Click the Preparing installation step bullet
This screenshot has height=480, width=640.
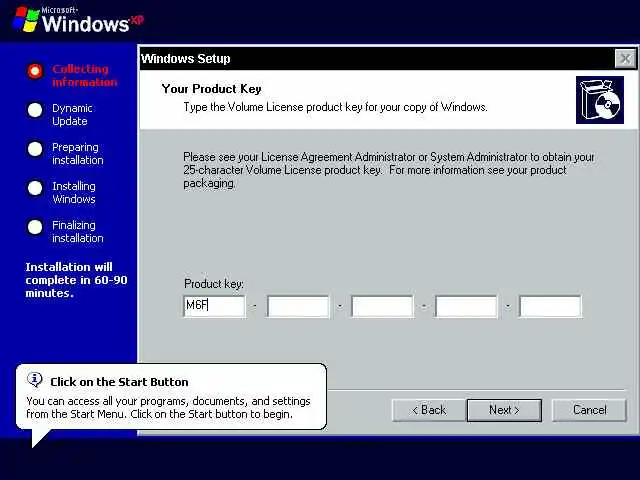[x=35, y=149]
